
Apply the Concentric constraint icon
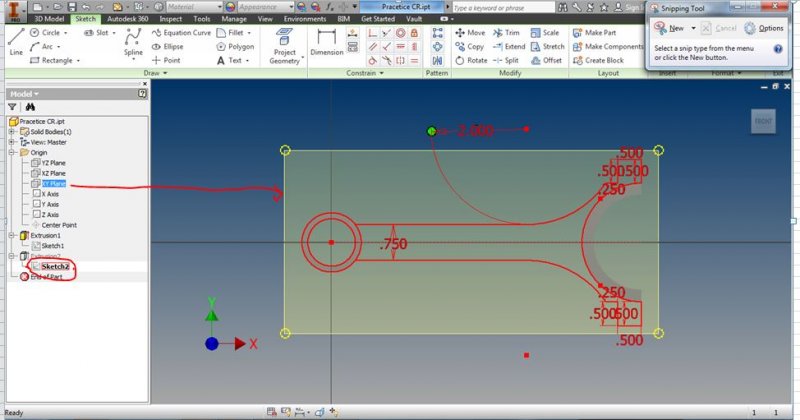tap(401, 33)
